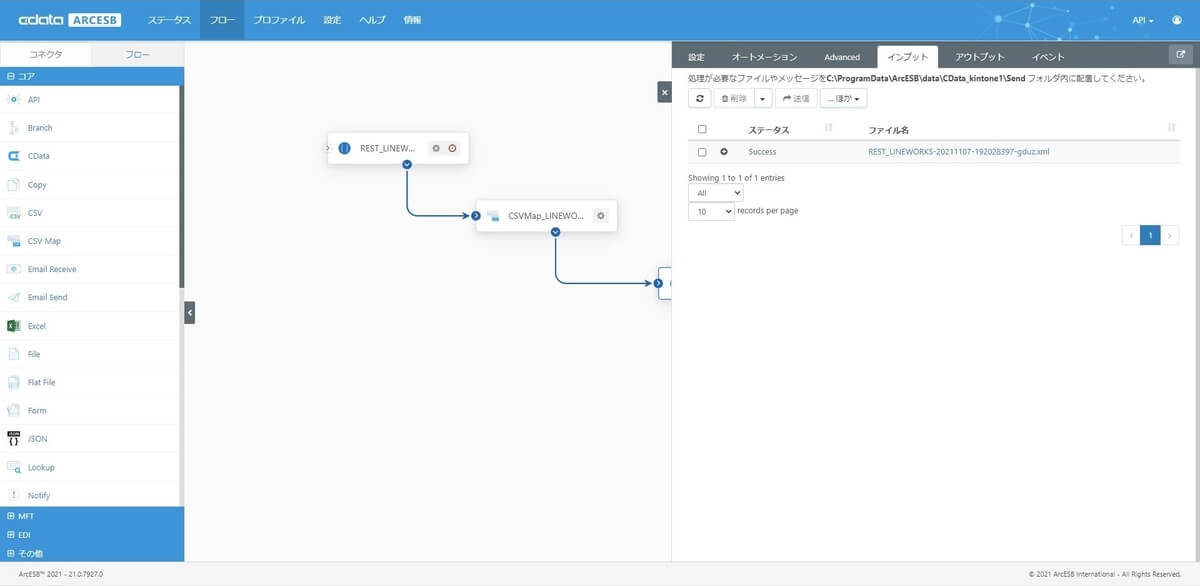Open the ステータス menu
Viewport: 1200px width, 586px height.
(x=169, y=20)
